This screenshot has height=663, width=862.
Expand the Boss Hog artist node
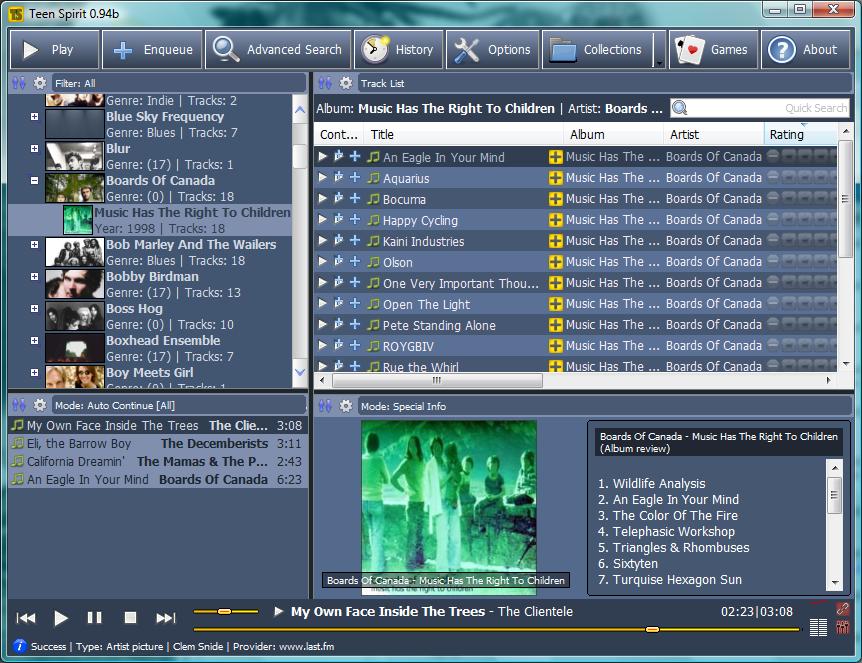pyautogui.click(x=35, y=308)
